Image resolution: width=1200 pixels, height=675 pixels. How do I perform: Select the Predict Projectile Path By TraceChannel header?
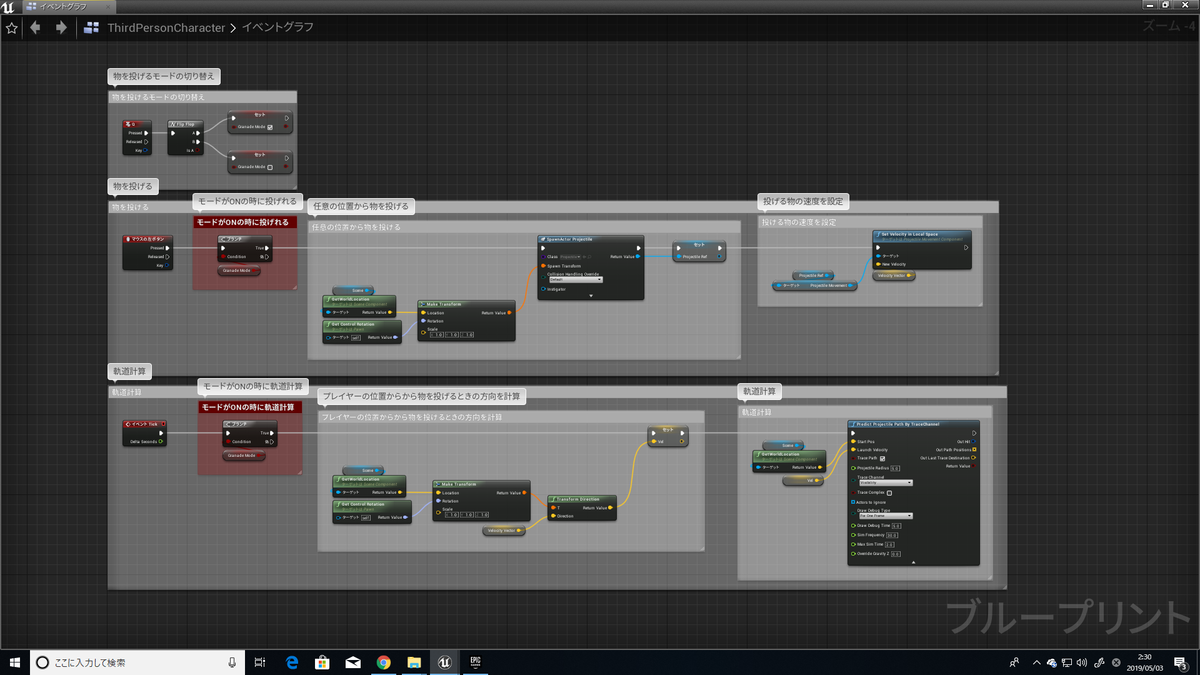tap(913, 425)
